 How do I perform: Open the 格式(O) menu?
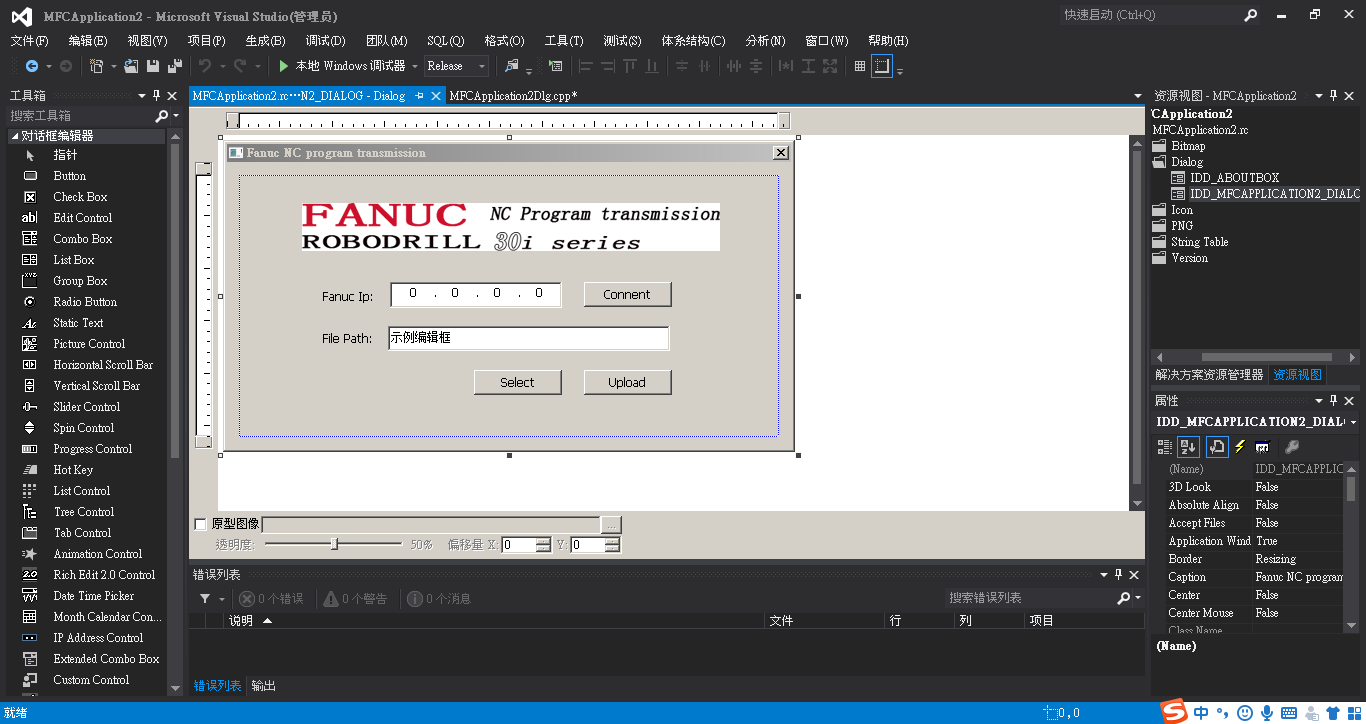click(x=505, y=41)
